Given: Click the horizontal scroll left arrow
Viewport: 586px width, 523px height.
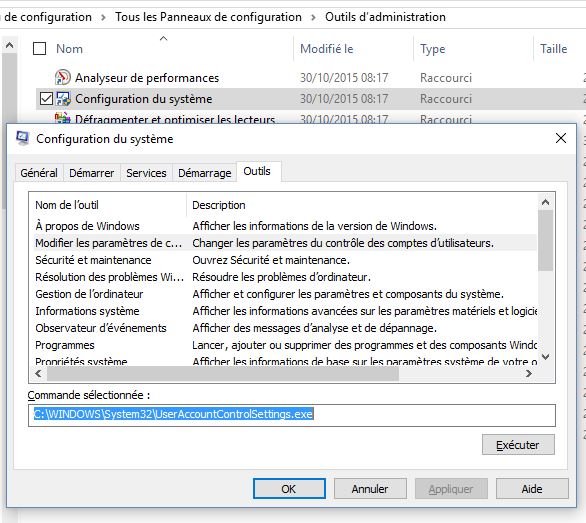Looking at the screenshot, I should [x=38, y=373].
